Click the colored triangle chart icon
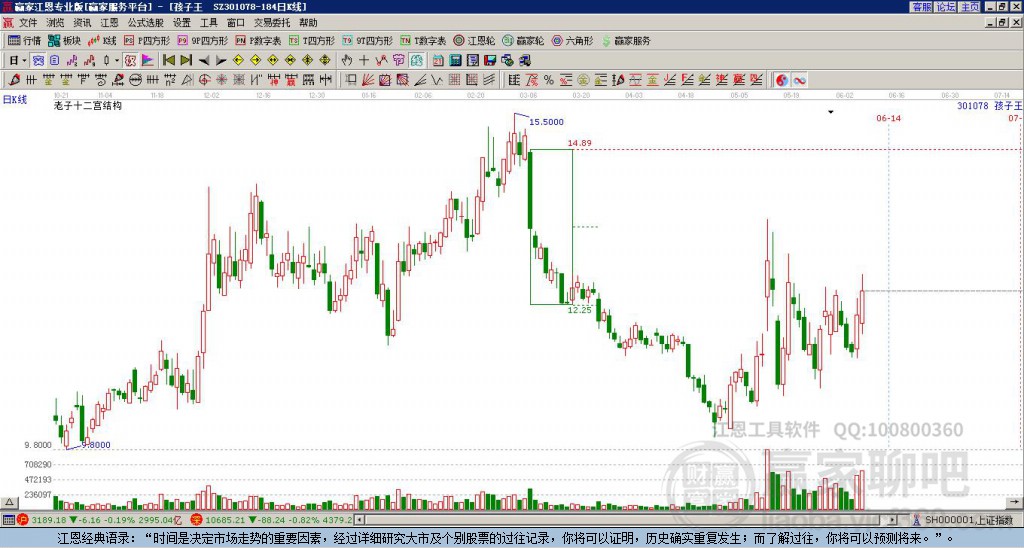Screen dimensions: 1024x548 148,60
